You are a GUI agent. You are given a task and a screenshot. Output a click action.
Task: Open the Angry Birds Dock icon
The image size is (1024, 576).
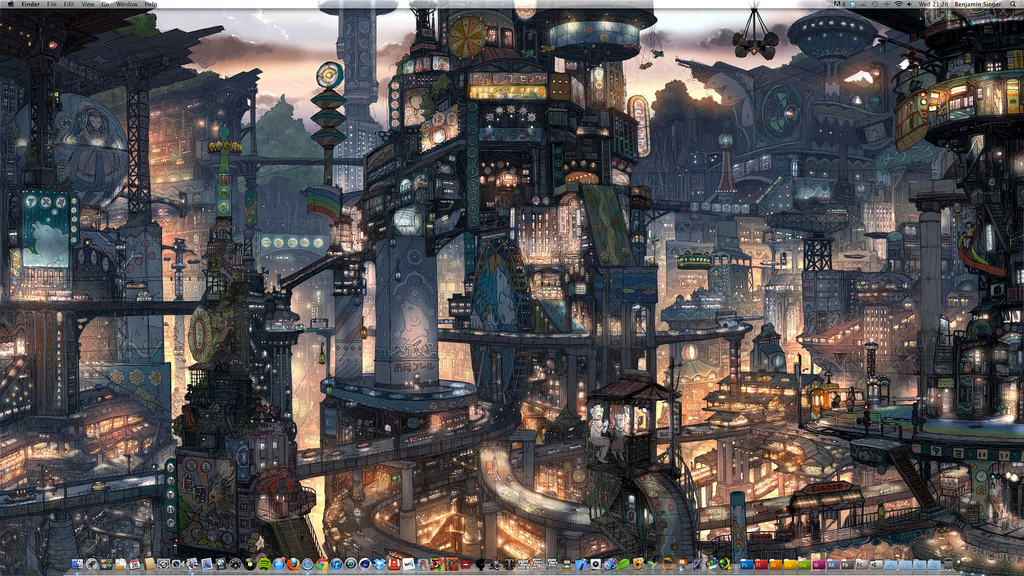423,564
